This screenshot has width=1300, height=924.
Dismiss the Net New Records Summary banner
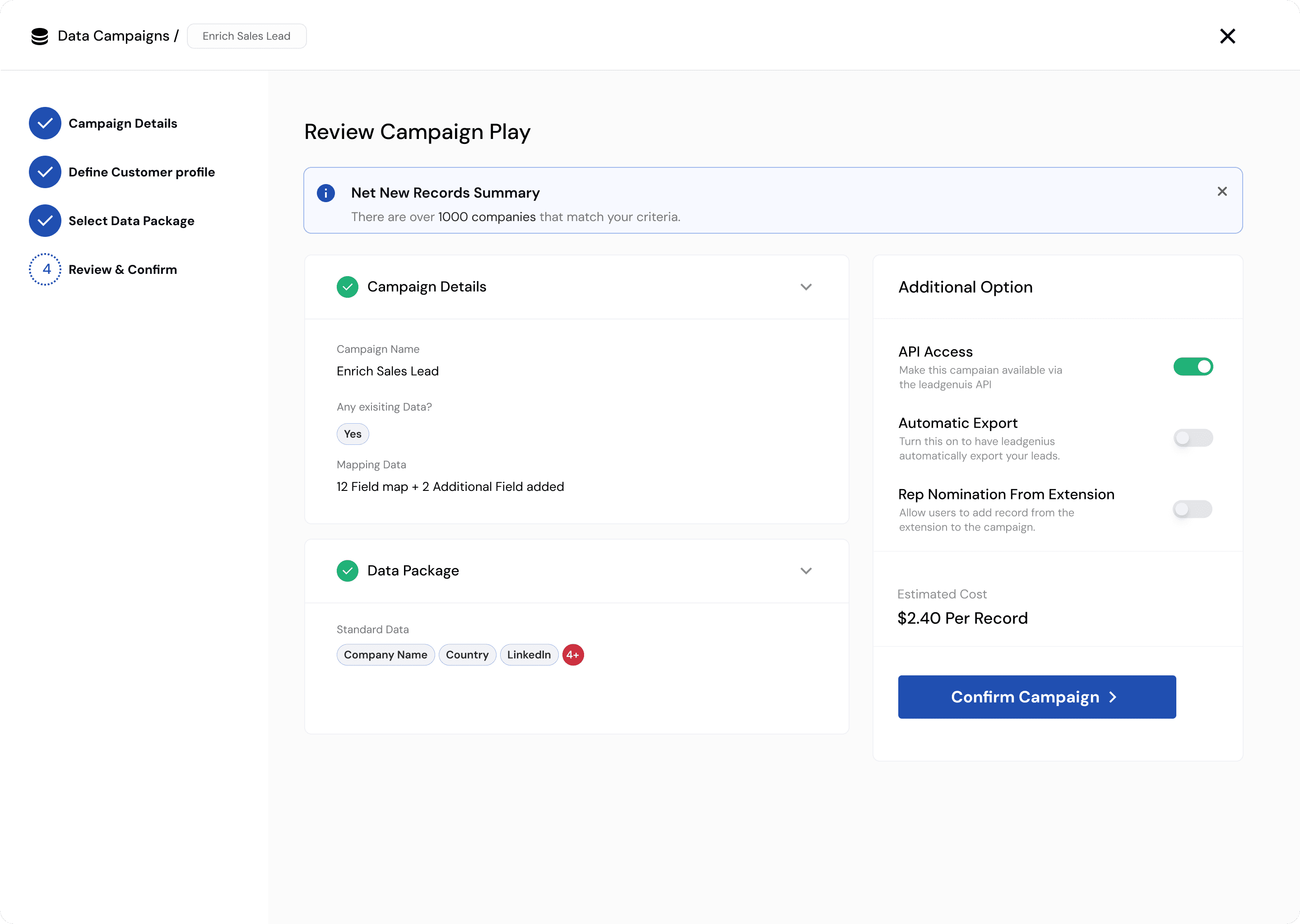[1221, 192]
